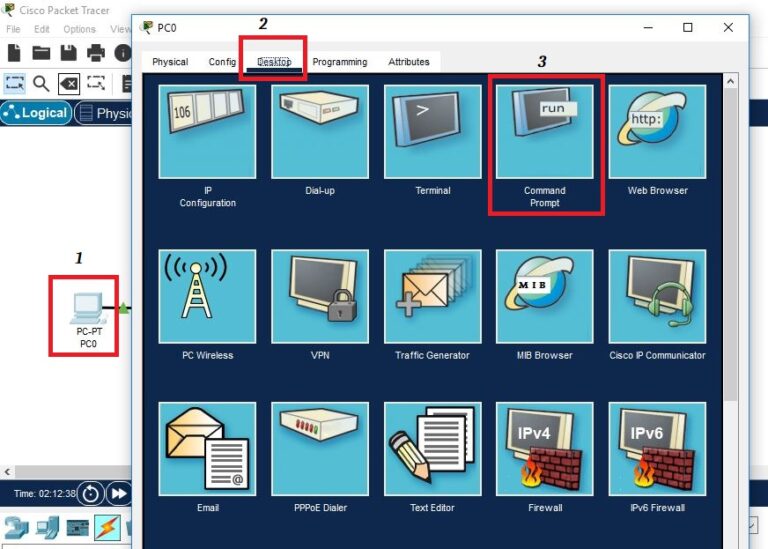Open the Dial-up app
The width and height of the screenshot is (768, 549).
pos(320,132)
